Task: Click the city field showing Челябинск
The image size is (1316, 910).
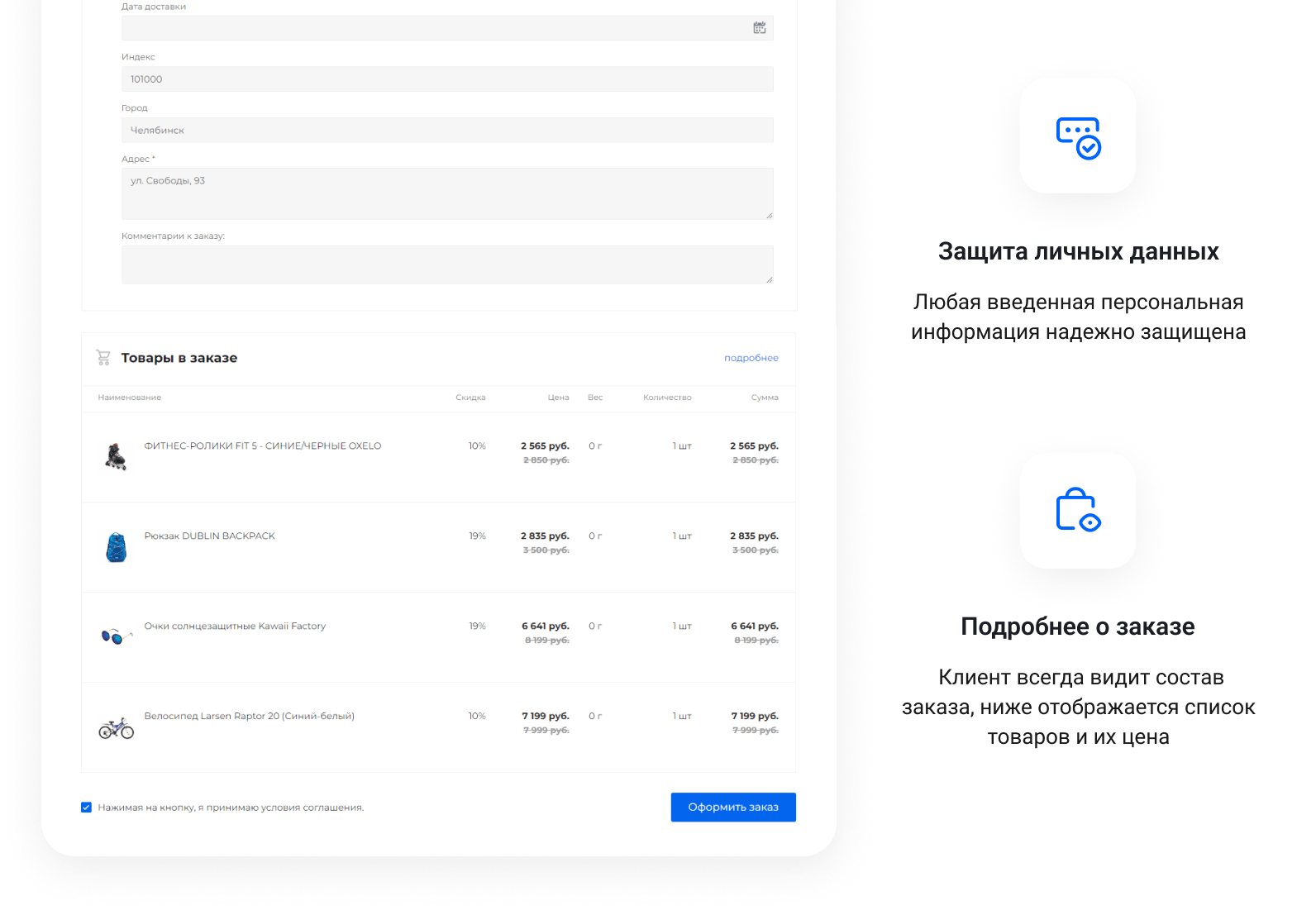Action: coord(446,131)
